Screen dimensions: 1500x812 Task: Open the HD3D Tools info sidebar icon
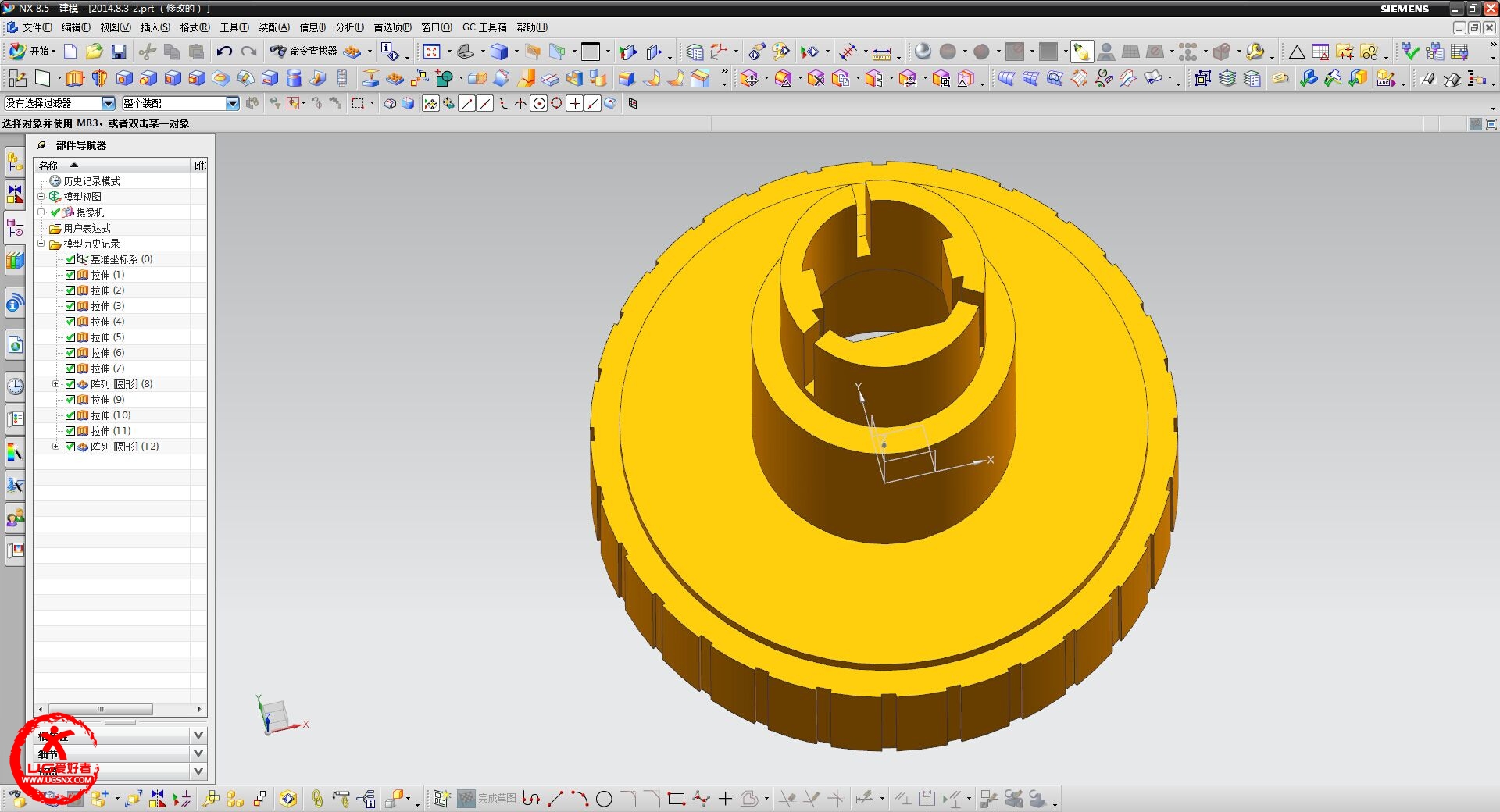[x=16, y=304]
